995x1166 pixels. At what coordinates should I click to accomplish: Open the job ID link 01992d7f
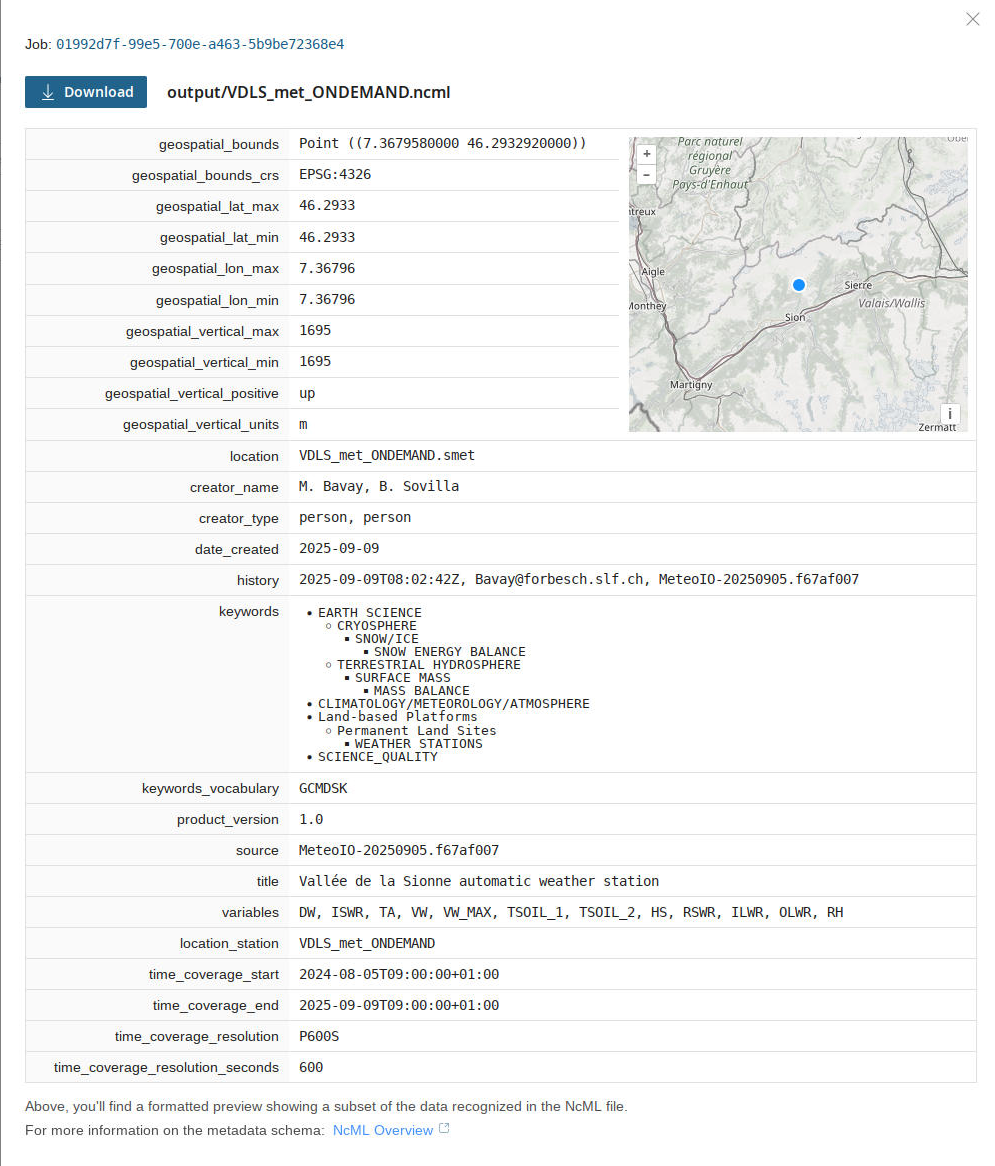click(x=200, y=44)
